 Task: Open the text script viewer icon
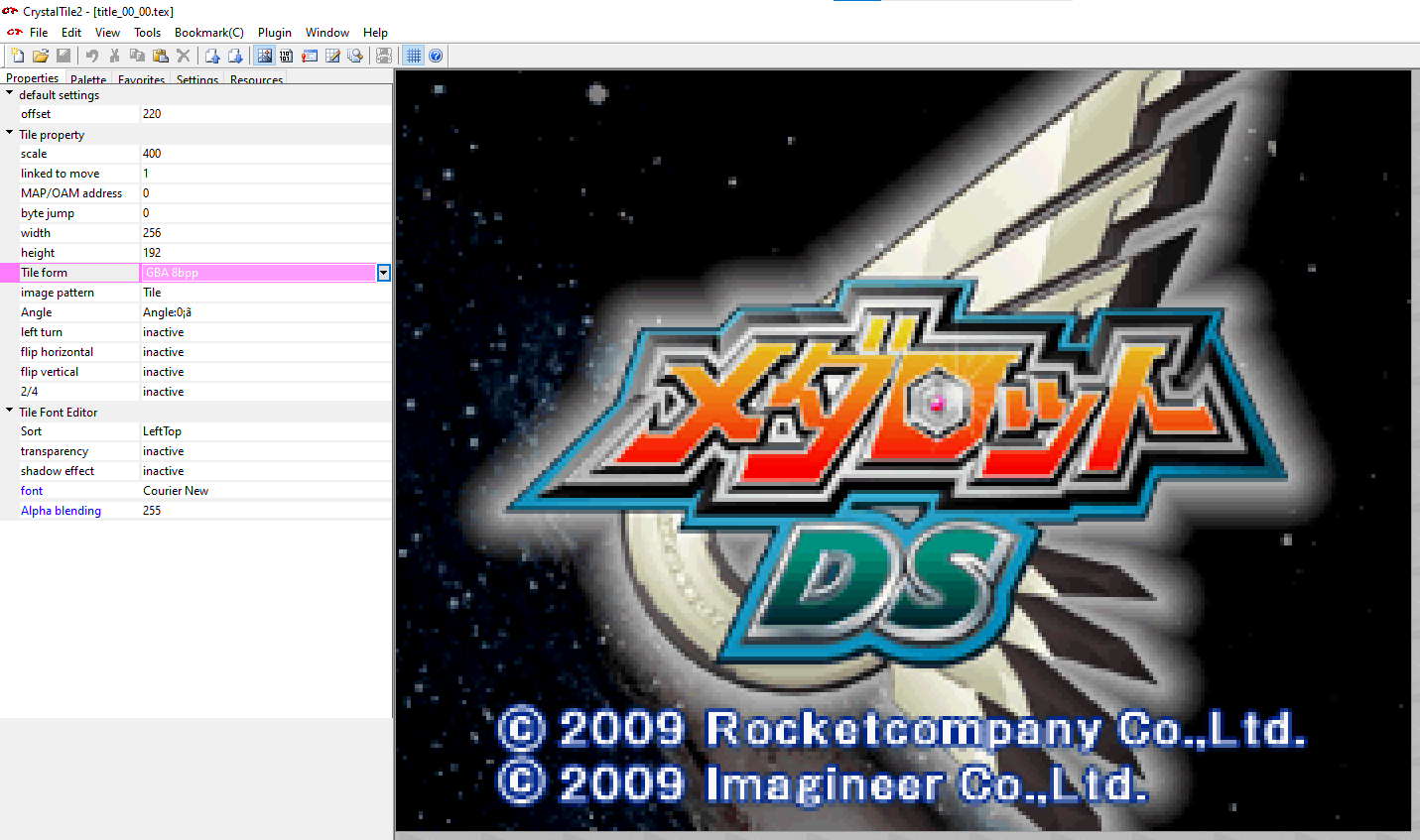[x=309, y=56]
